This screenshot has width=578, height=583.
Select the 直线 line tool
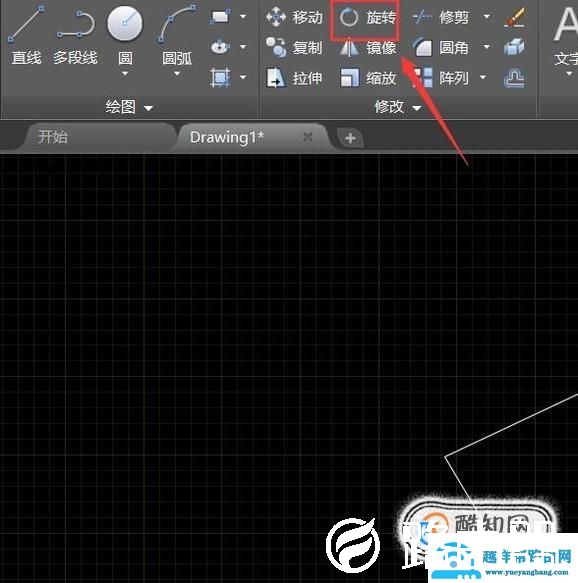coord(26,36)
